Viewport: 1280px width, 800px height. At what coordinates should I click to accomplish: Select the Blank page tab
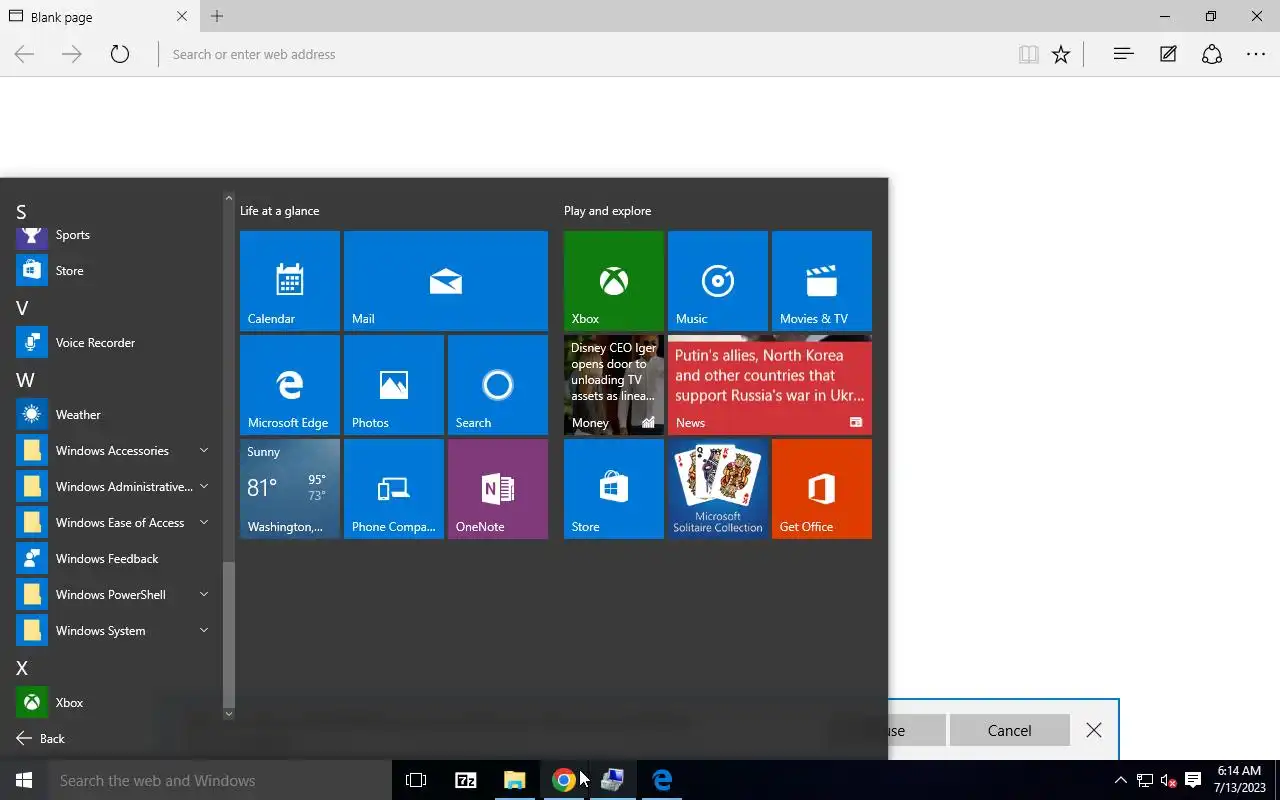99,17
